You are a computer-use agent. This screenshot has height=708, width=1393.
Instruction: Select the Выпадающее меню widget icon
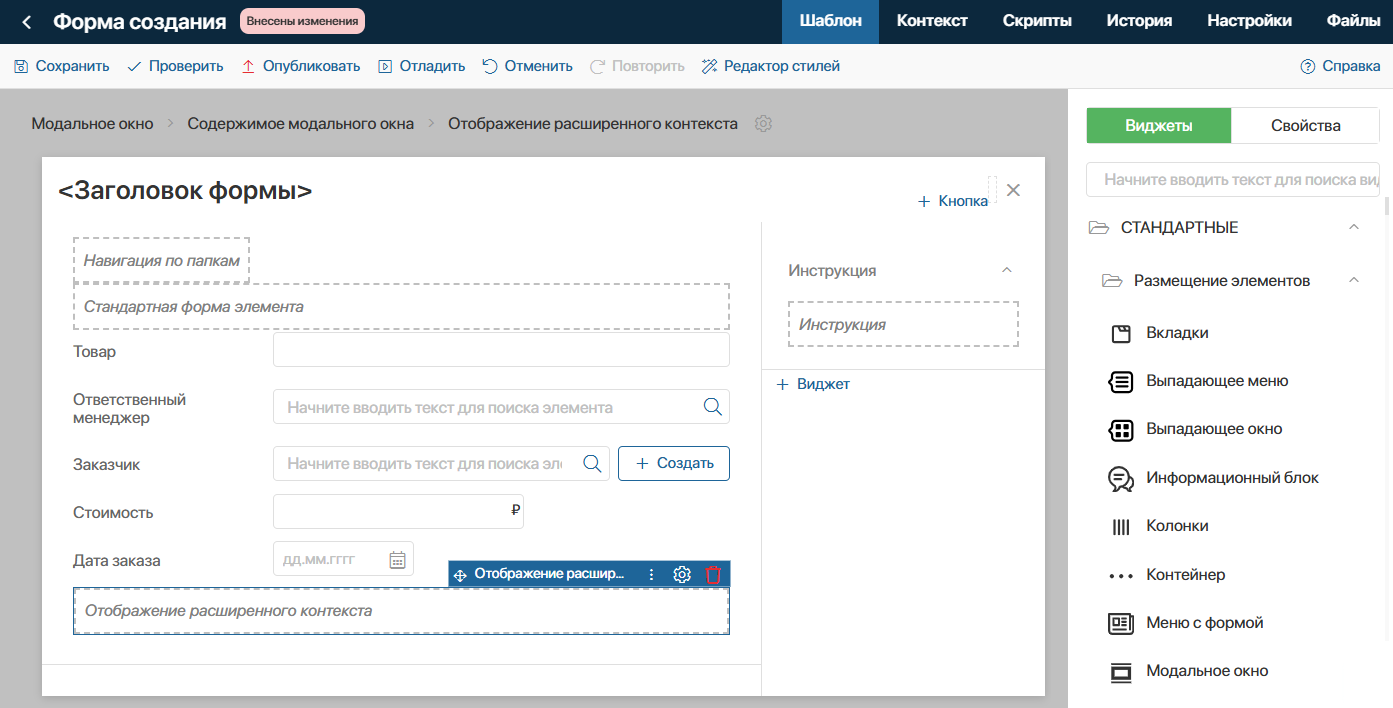(x=1121, y=381)
